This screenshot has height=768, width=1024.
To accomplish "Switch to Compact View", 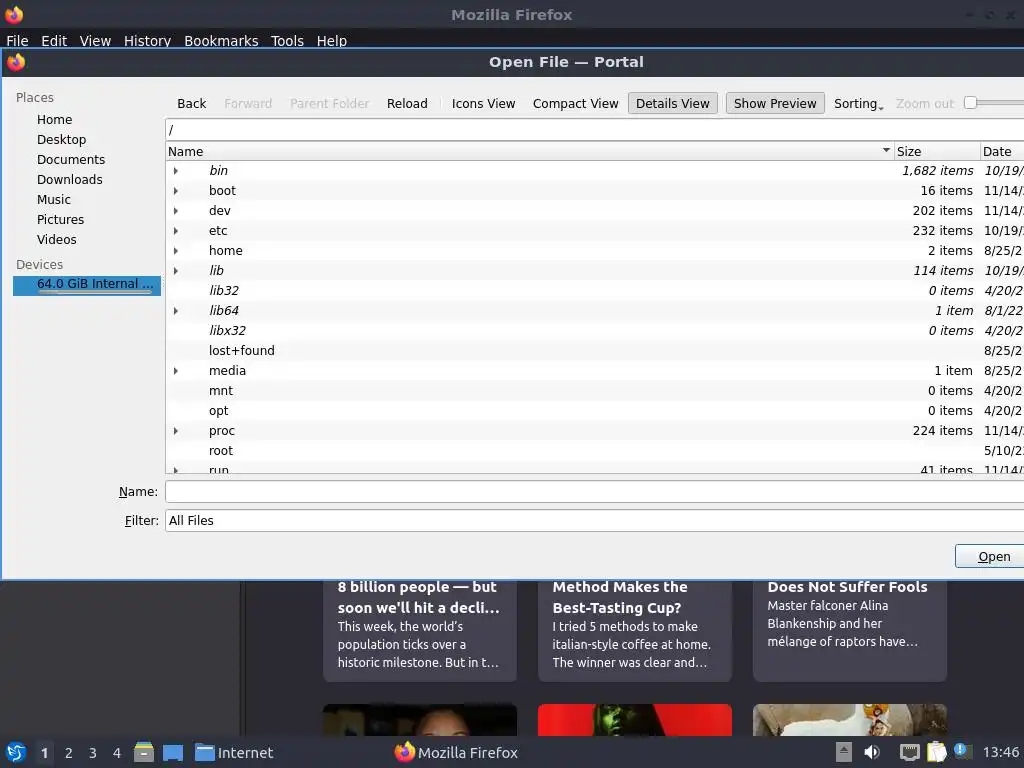I will 575,103.
